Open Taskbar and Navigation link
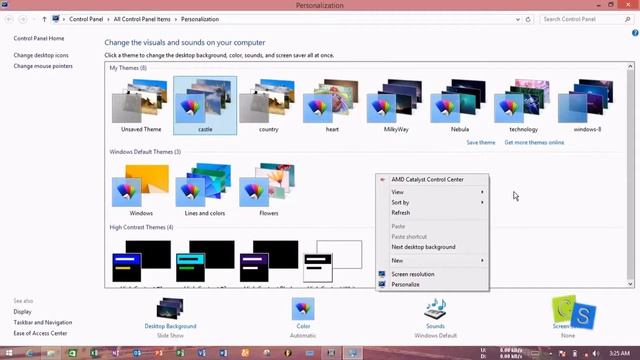Viewport: 640px width, 360px height. click(42, 322)
